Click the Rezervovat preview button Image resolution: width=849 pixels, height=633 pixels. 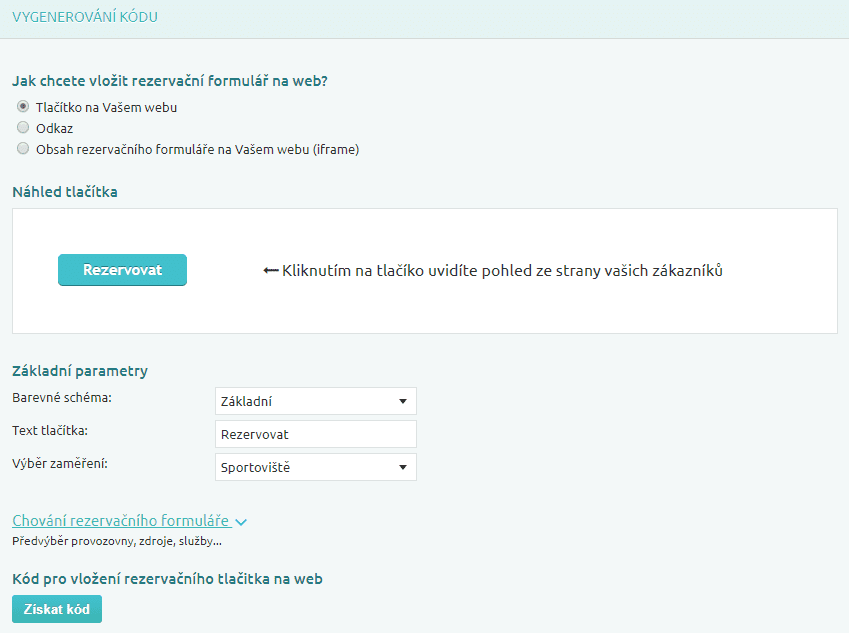[x=122, y=270]
